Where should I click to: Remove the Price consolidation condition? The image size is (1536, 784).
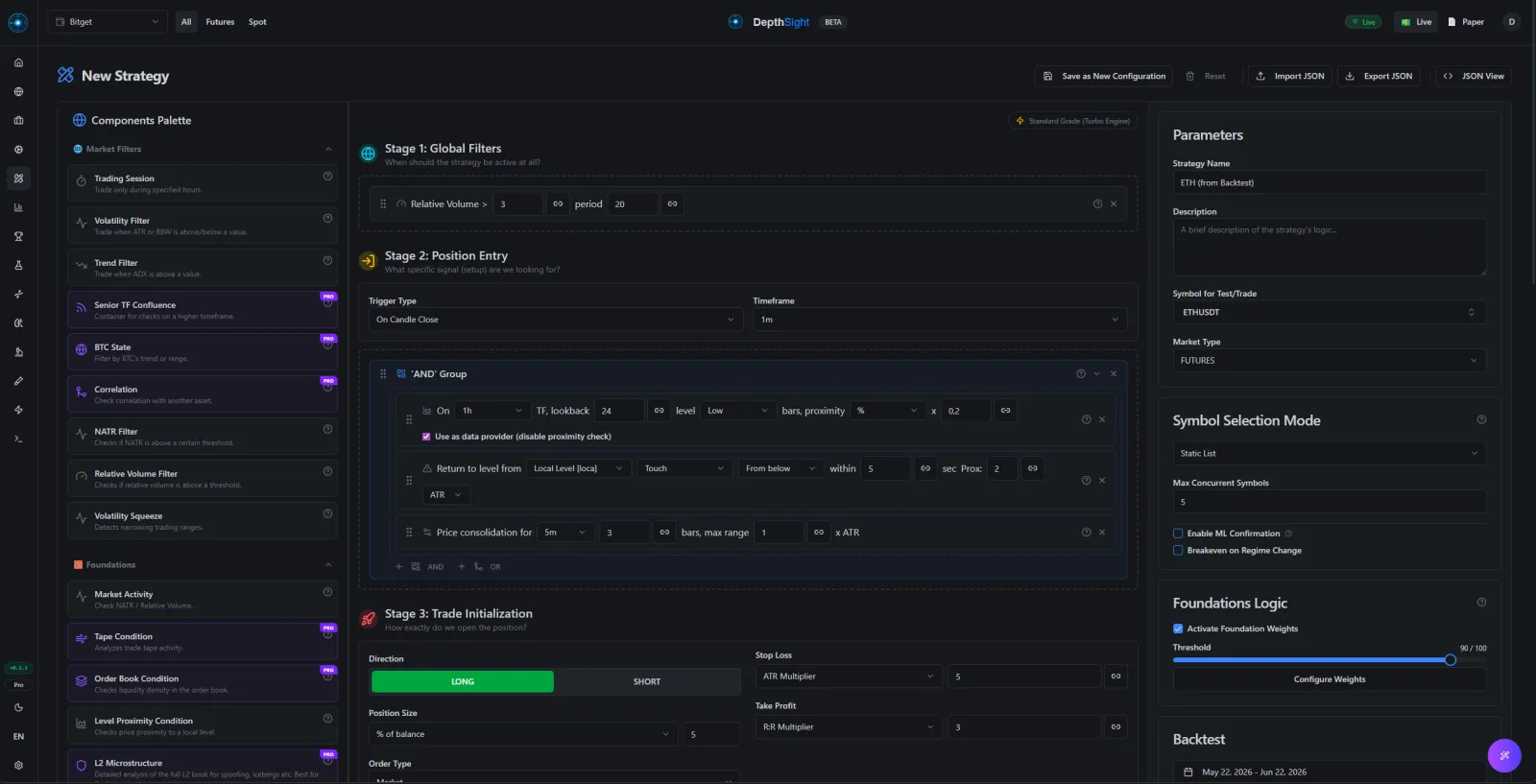point(1102,532)
